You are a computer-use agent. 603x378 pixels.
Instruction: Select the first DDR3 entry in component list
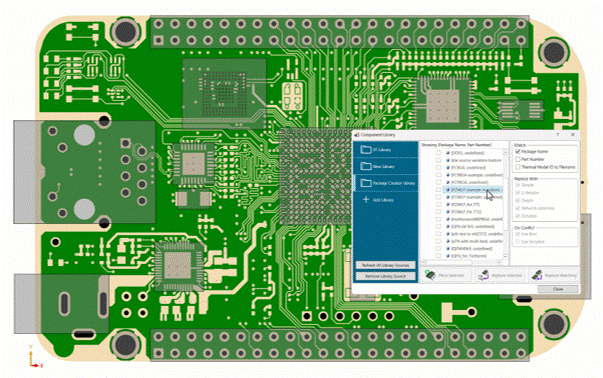pos(468,153)
